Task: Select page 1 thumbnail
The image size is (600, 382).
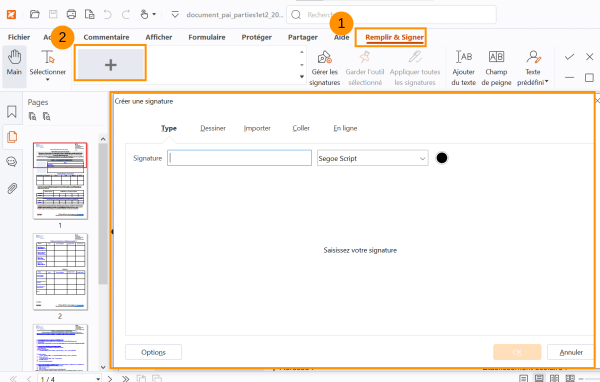Action: 60,181
